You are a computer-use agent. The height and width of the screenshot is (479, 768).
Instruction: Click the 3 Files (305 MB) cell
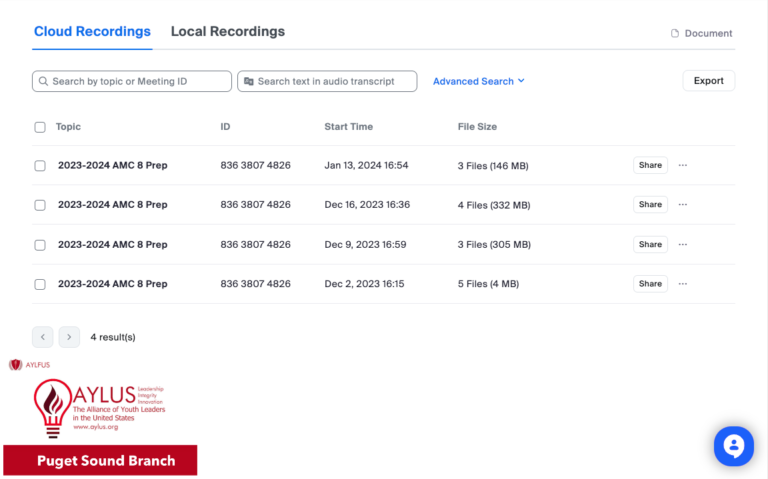coord(494,244)
